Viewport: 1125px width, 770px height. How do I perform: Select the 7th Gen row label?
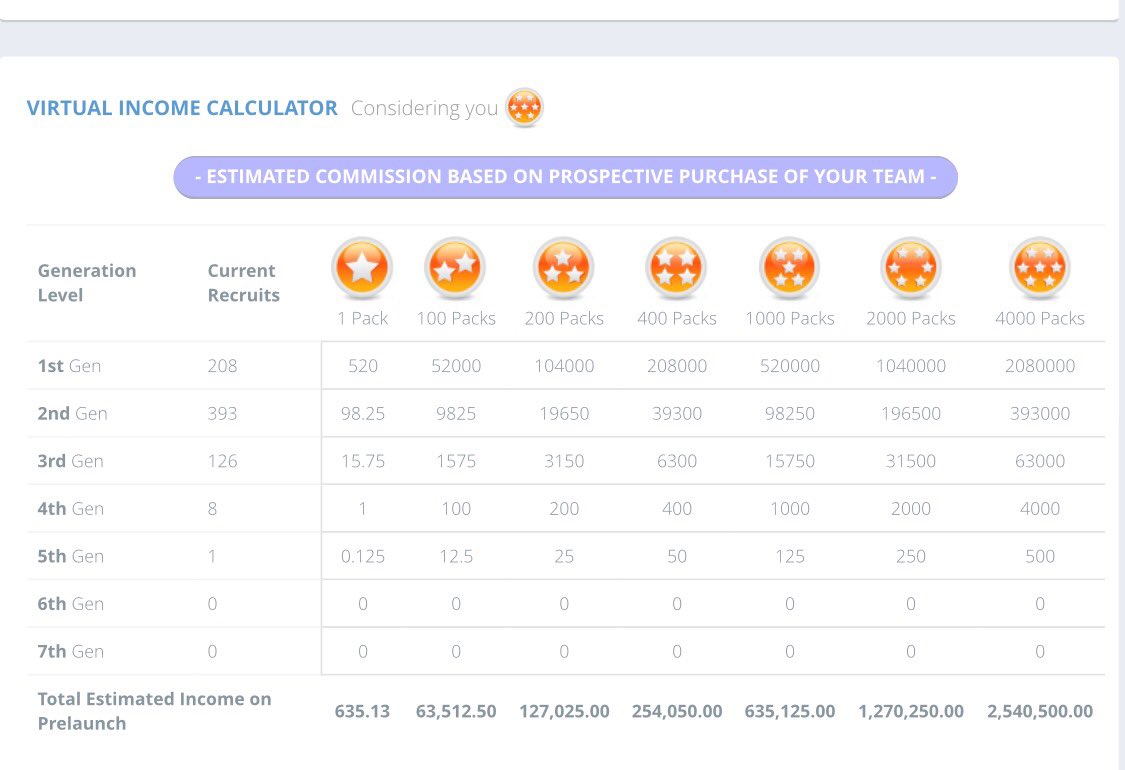tap(71, 652)
